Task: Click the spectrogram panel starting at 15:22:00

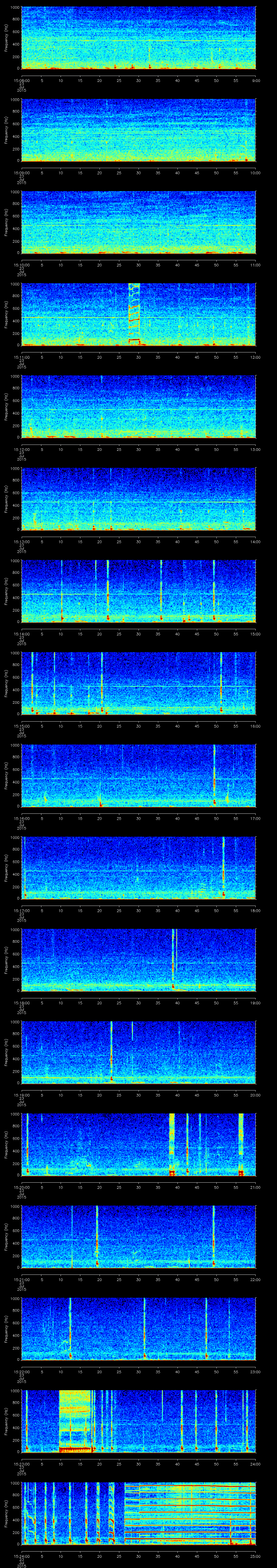Action: [x=138, y=1329]
